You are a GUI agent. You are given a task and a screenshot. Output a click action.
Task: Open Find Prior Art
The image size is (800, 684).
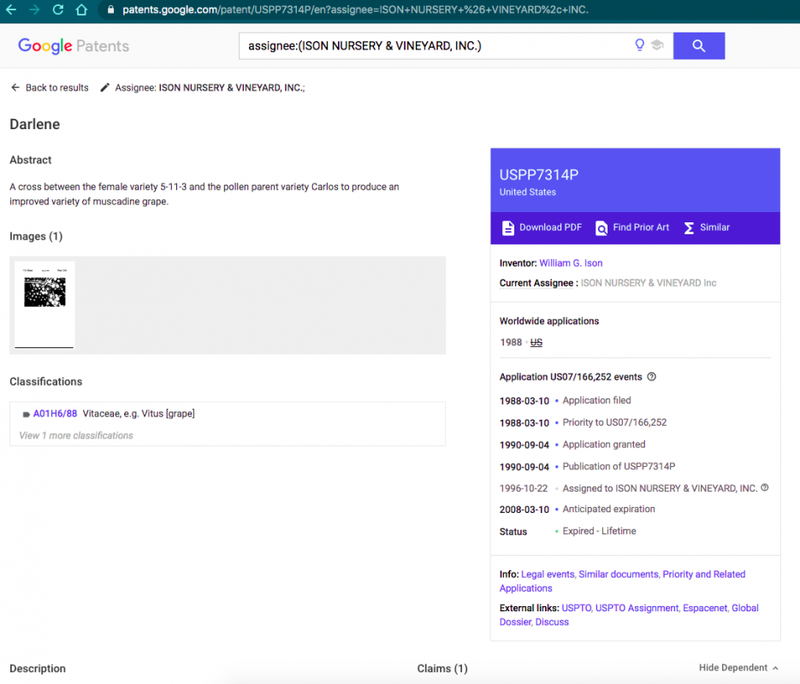click(641, 227)
